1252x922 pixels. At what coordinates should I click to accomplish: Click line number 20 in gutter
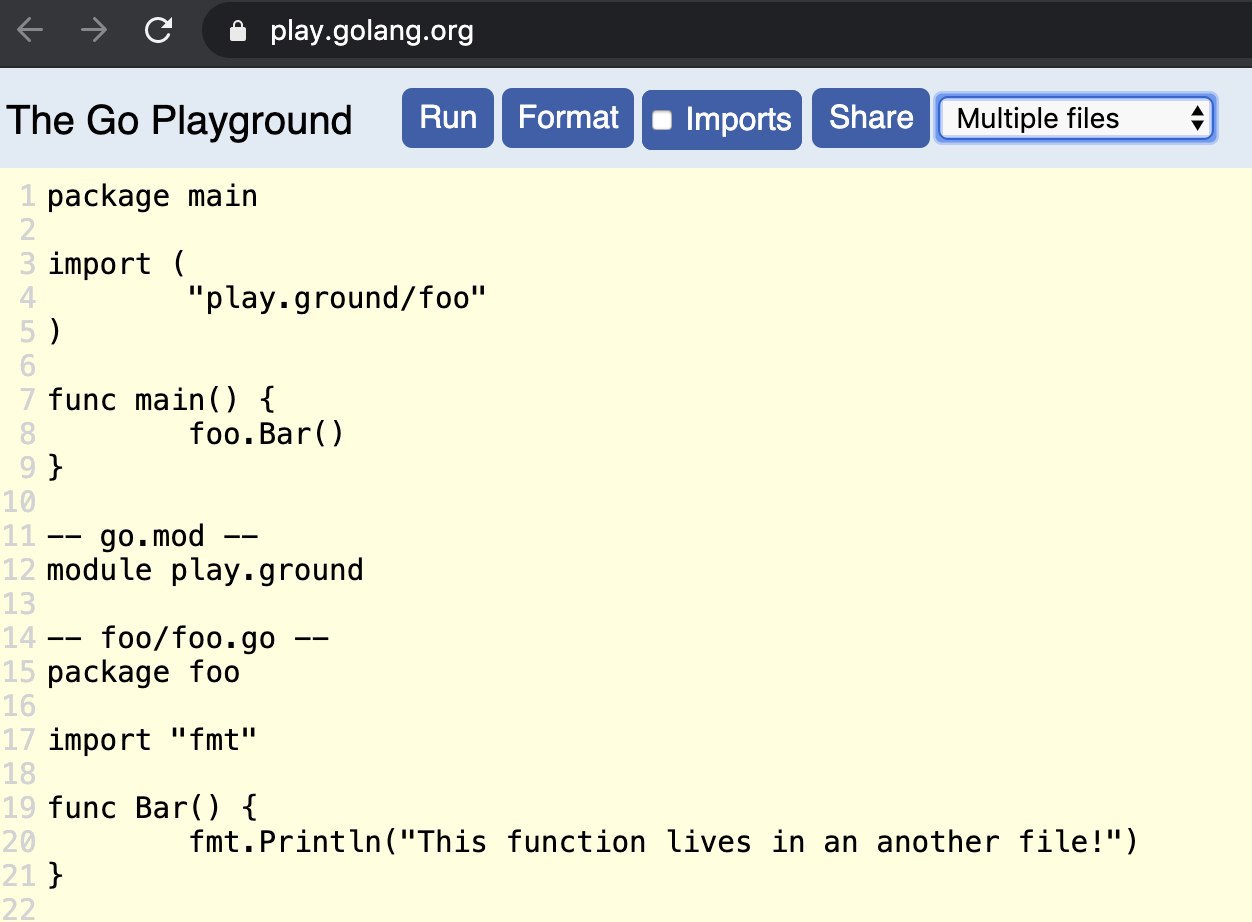click(x=18, y=842)
